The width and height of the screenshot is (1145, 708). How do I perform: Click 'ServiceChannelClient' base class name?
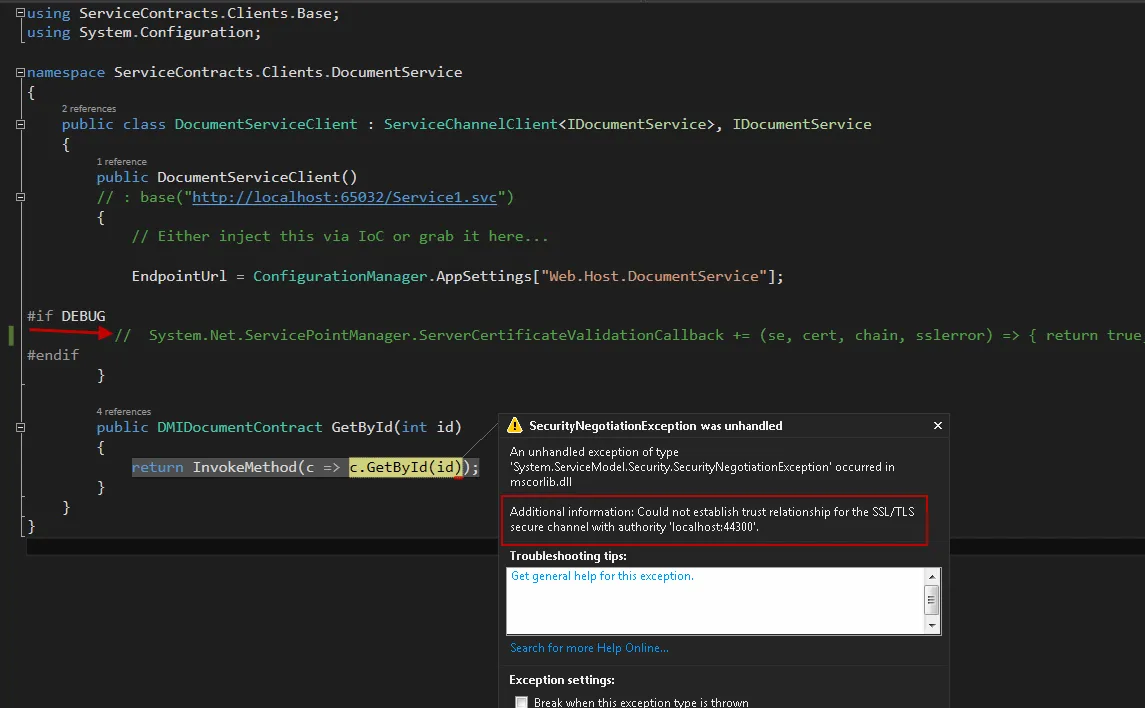coord(471,124)
